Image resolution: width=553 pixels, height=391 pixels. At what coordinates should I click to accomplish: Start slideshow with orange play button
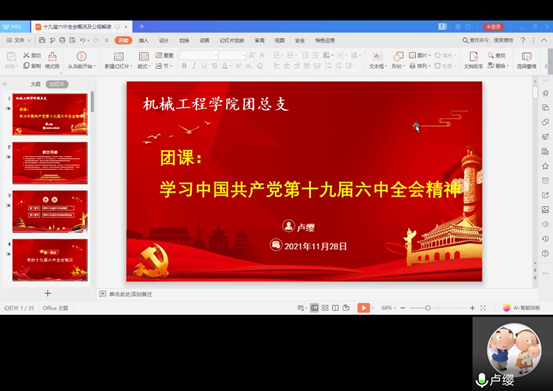pyautogui.click(x=363, y=308)
